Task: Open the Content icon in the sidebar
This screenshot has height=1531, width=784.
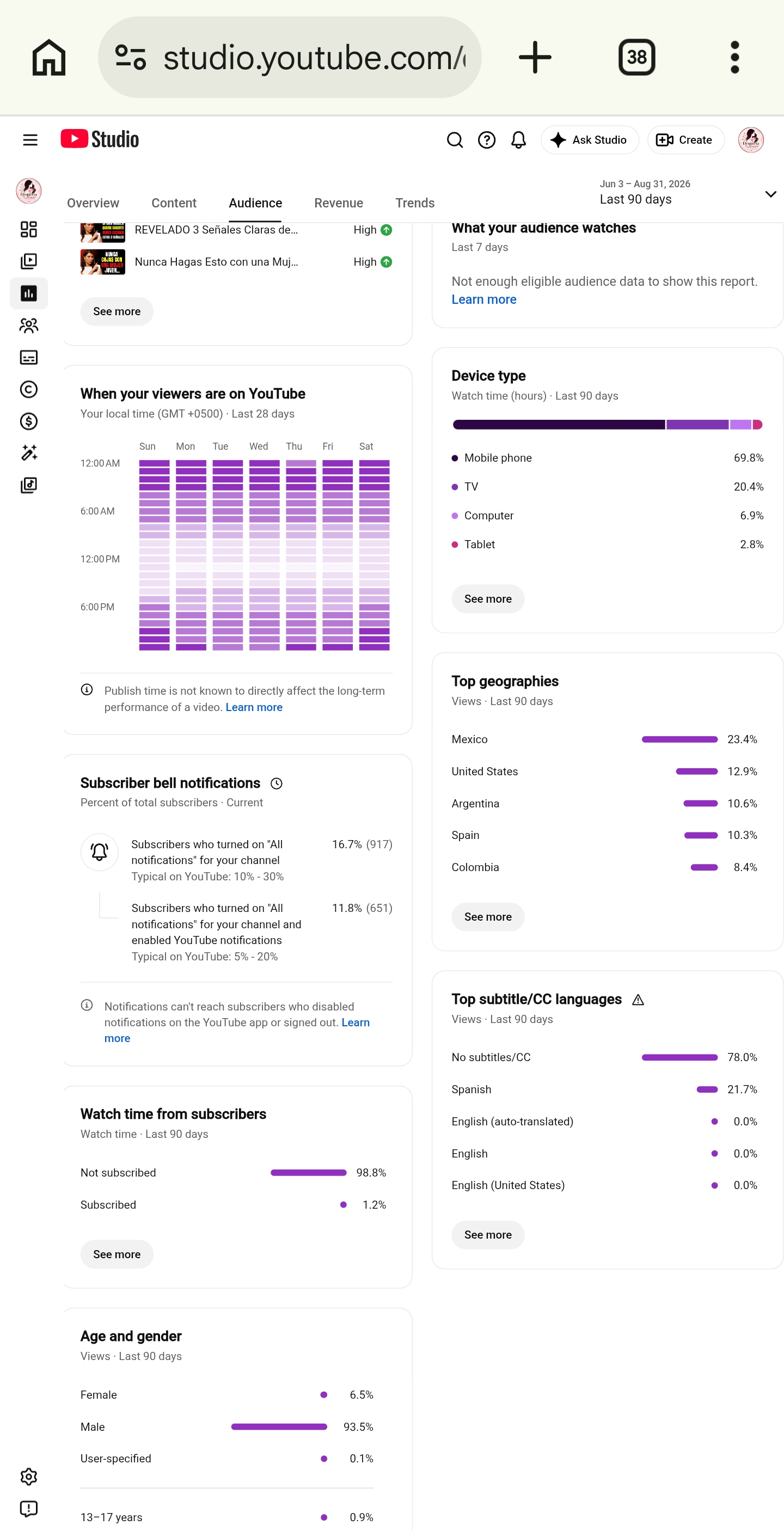Action: (28, 261)
